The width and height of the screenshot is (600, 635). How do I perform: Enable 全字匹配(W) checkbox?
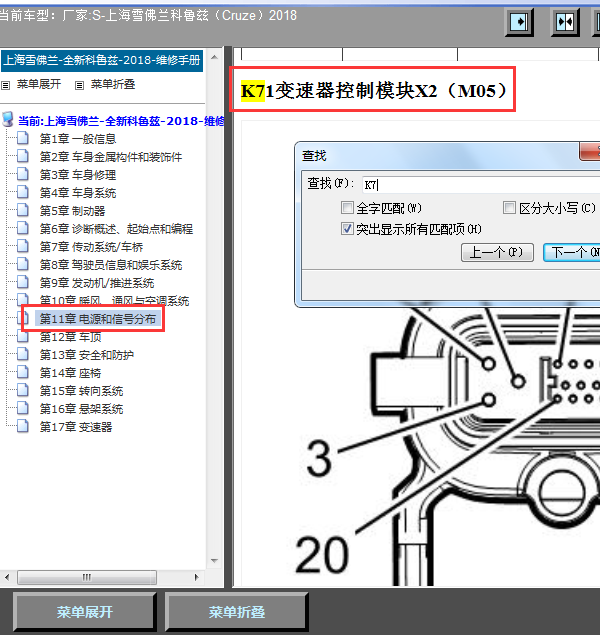point(347,208)
